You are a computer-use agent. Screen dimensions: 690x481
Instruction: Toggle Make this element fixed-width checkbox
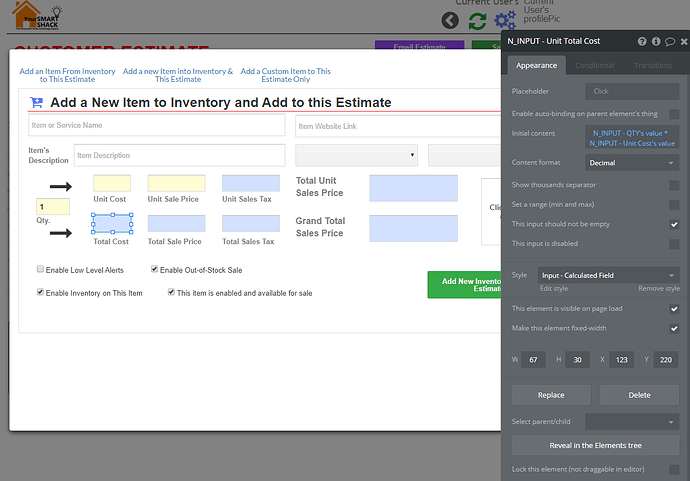coord(674,328)
